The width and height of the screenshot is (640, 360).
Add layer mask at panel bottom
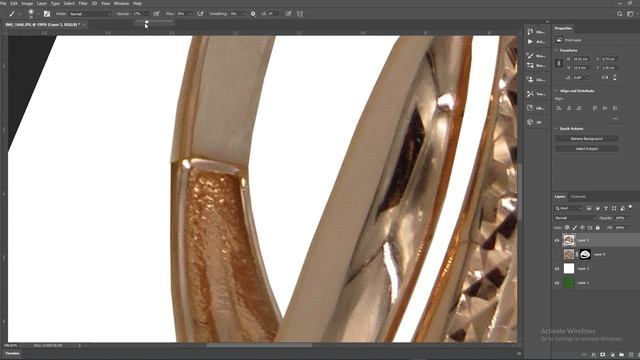pos(603,355)
